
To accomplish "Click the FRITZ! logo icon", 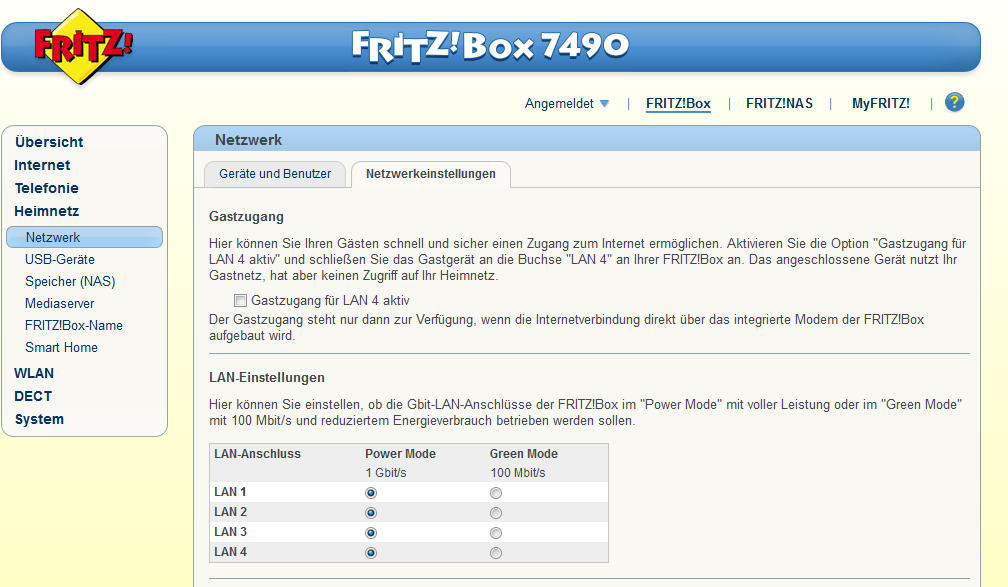I will (82, 46).
